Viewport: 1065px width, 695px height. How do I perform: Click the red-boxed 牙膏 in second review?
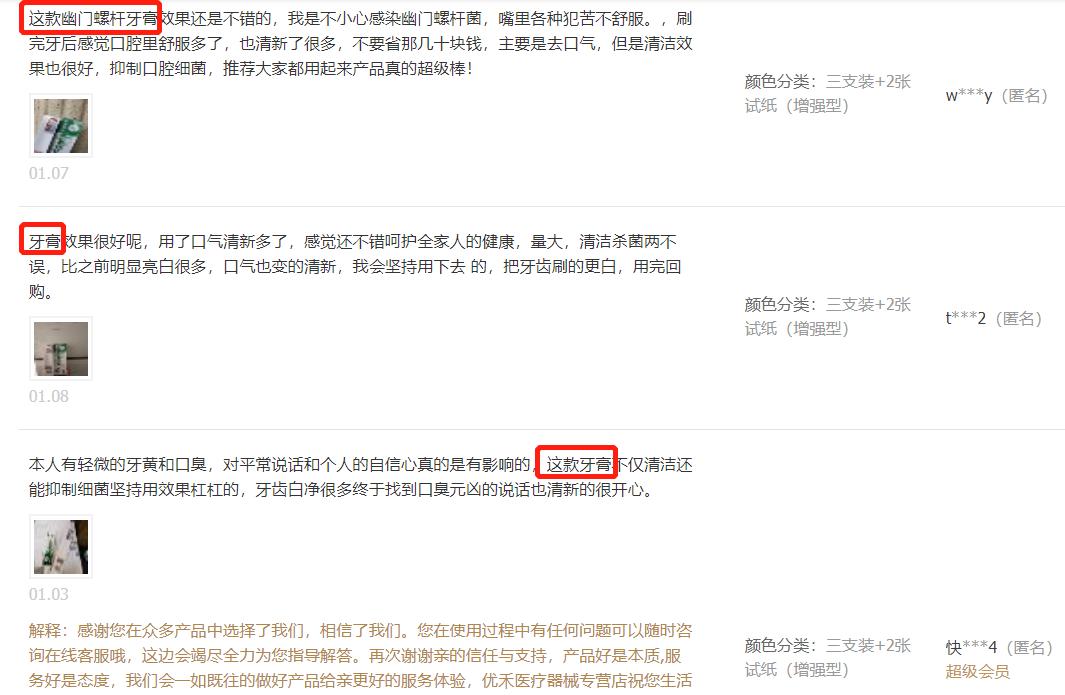click(x=44, y=241)
